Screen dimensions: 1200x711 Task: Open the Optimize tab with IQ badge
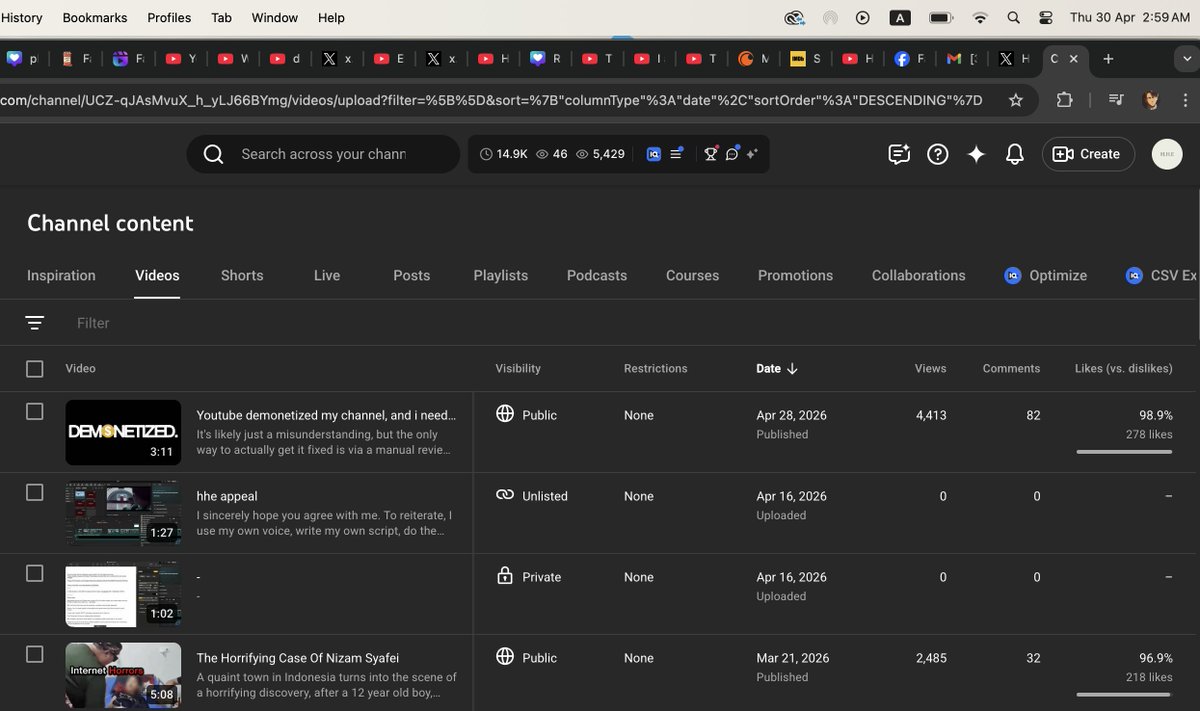1045,275
